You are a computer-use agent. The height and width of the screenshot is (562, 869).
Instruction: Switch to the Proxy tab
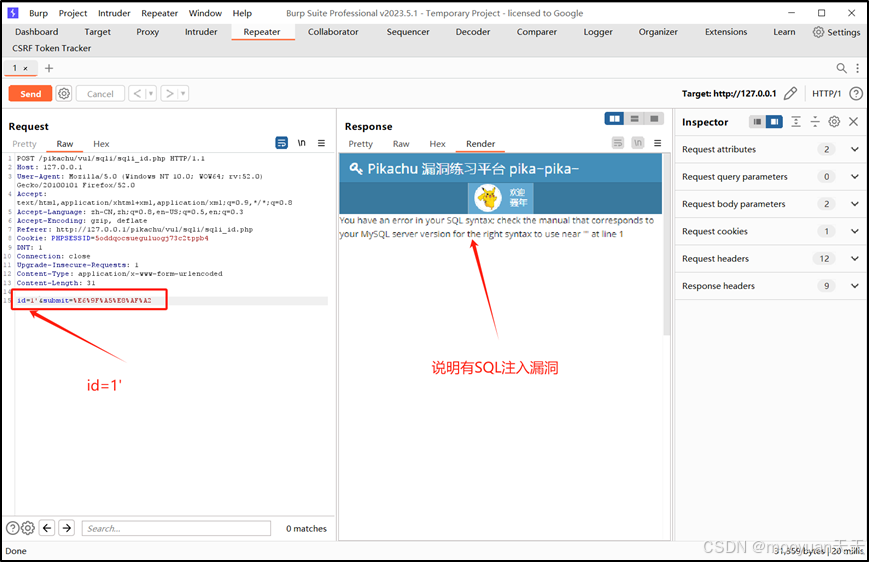pos(147,32)
